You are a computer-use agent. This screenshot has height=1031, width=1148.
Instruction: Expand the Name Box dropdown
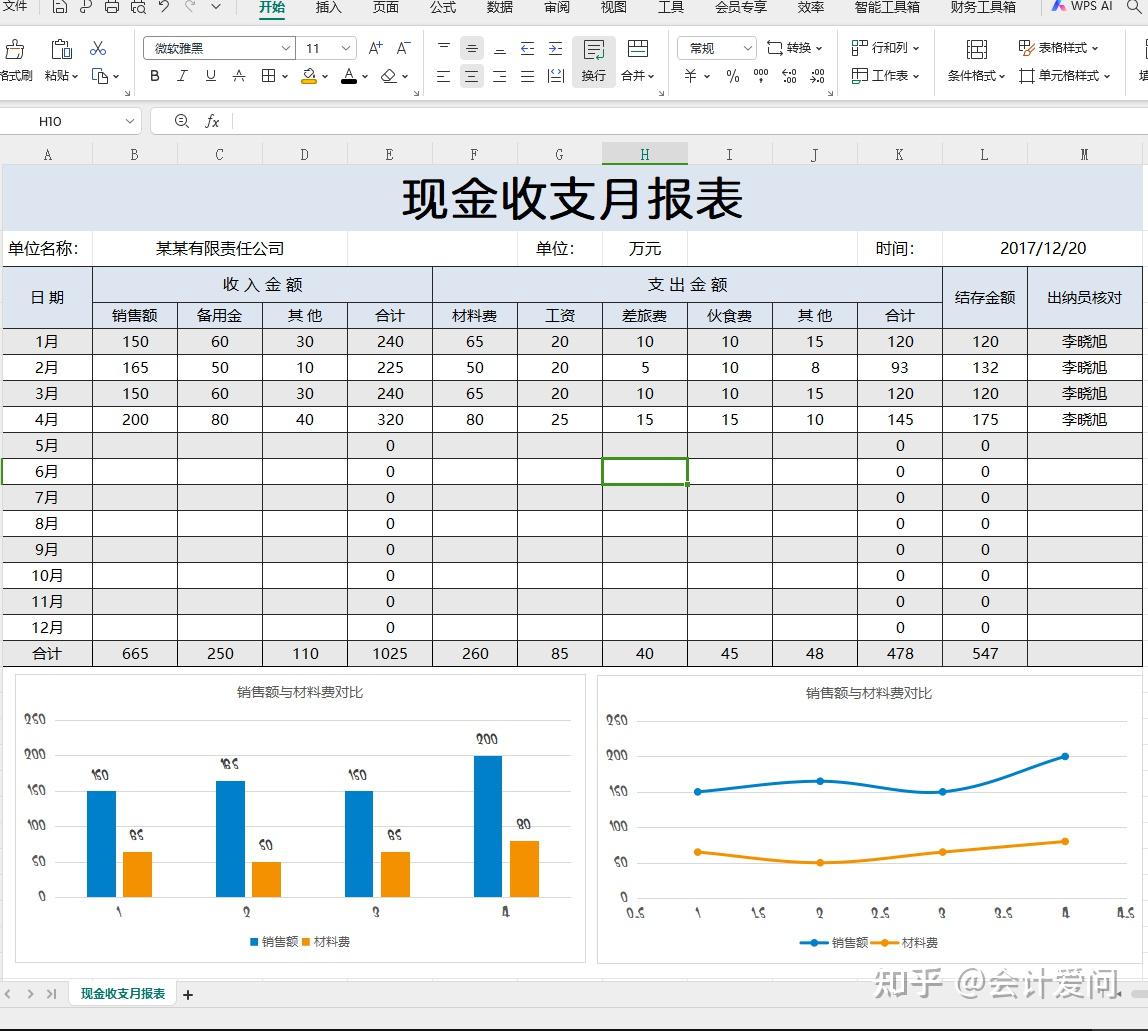coord(130,121)
